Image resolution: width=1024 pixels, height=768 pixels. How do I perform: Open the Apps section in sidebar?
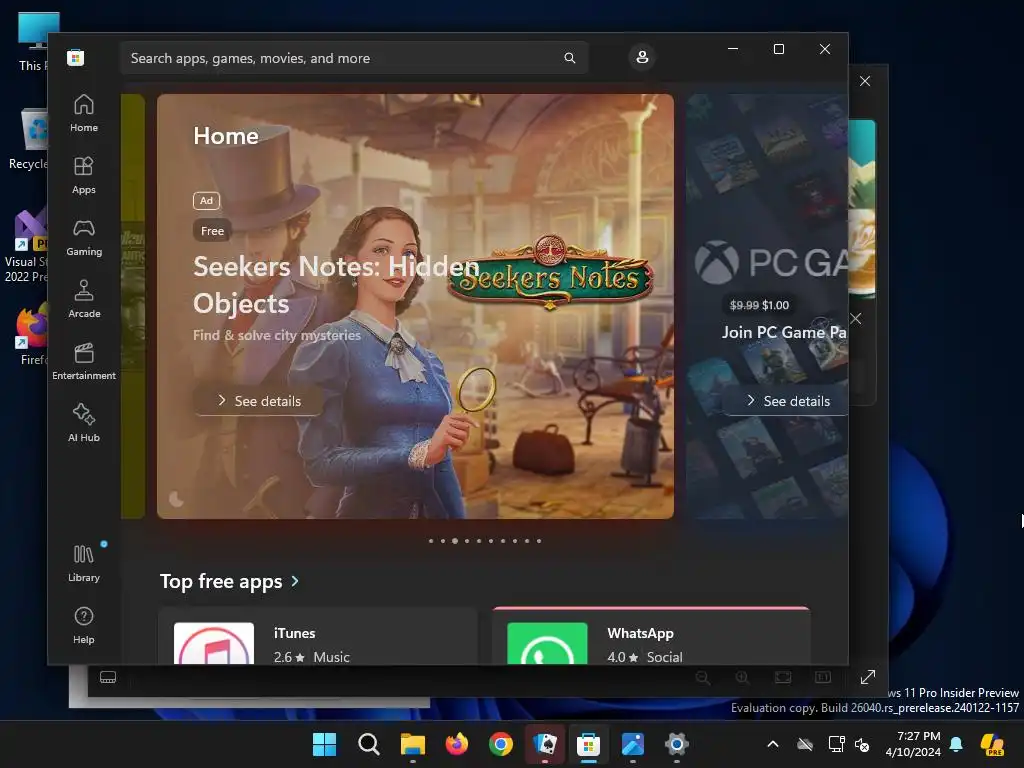click(84, 175)
